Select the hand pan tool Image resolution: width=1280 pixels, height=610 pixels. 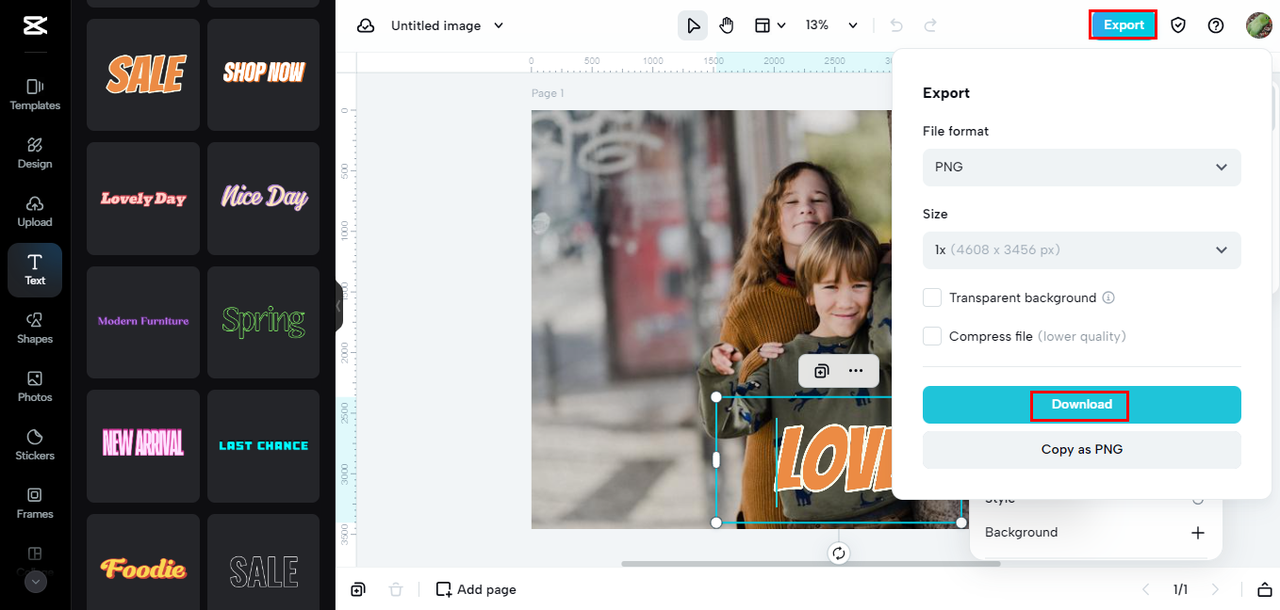point(727,25)
